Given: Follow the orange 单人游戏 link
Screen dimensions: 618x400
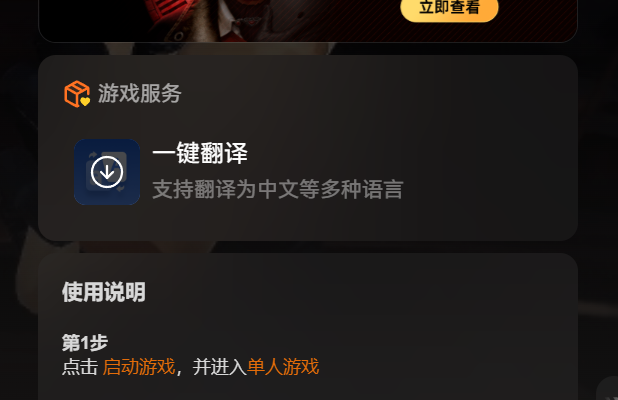Looking at the screenshot, I should 283,367.
